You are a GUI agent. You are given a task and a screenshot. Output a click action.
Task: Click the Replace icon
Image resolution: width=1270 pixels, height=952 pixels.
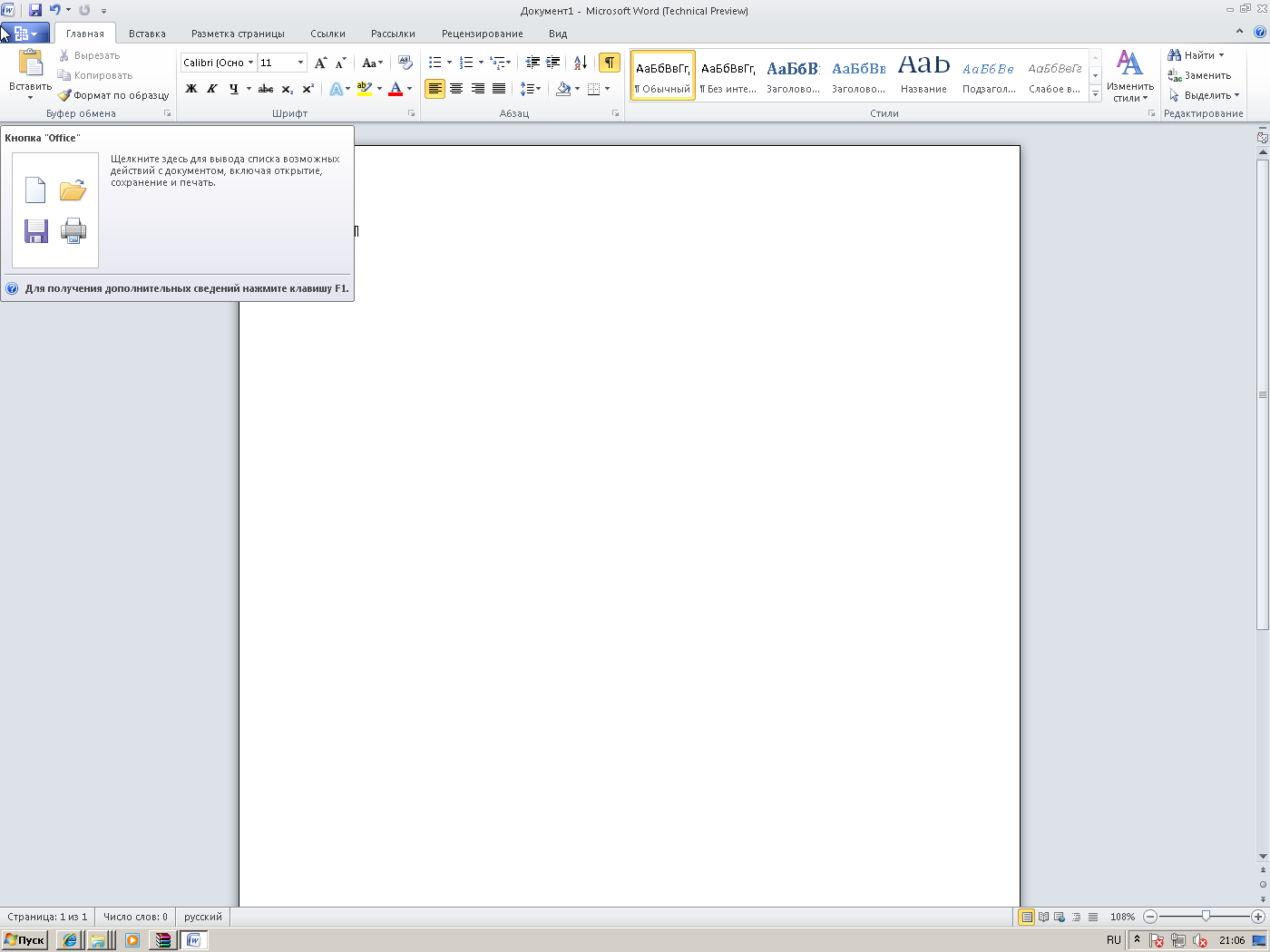point(1175,75)
